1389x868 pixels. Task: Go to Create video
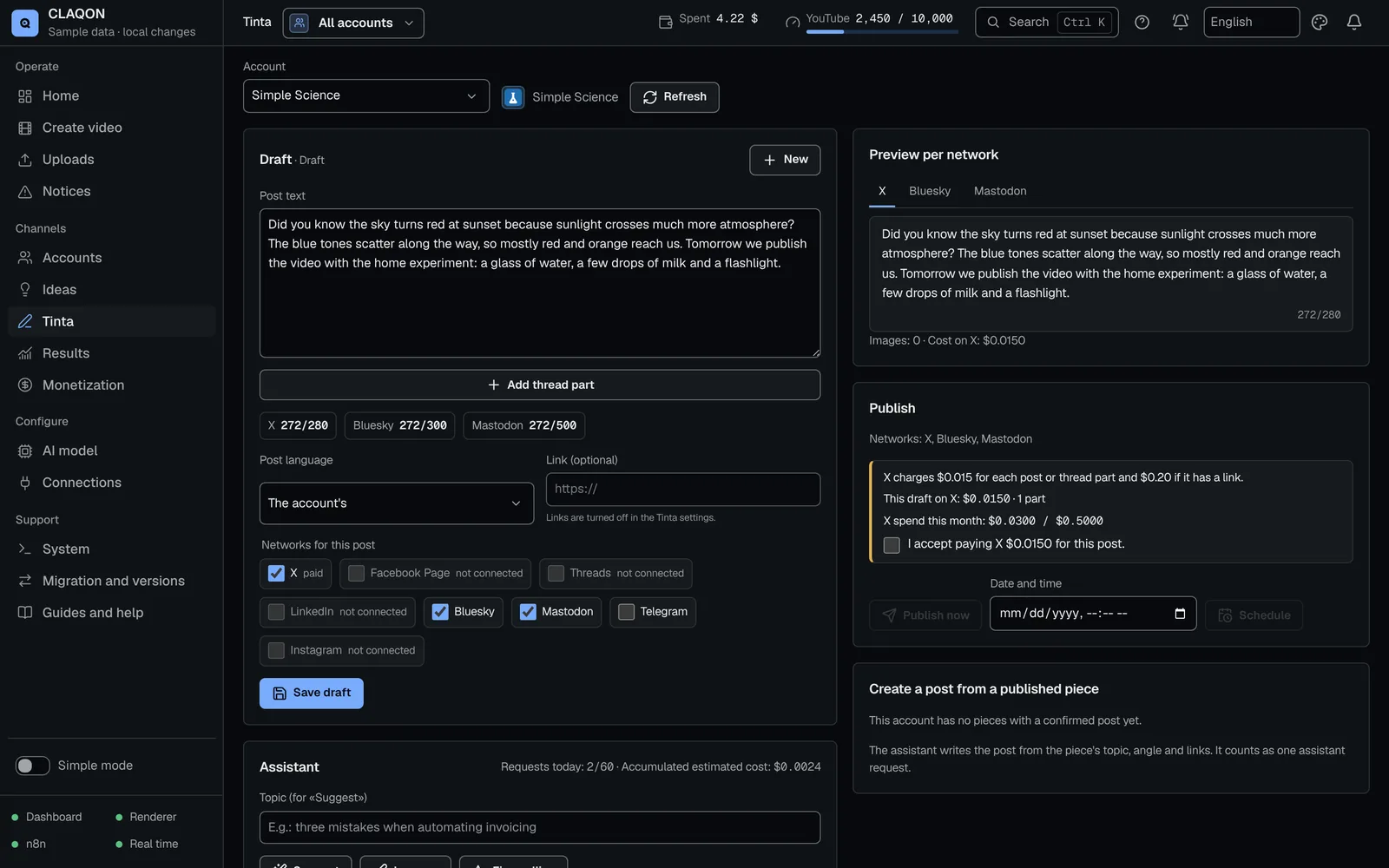pos(111,128)
